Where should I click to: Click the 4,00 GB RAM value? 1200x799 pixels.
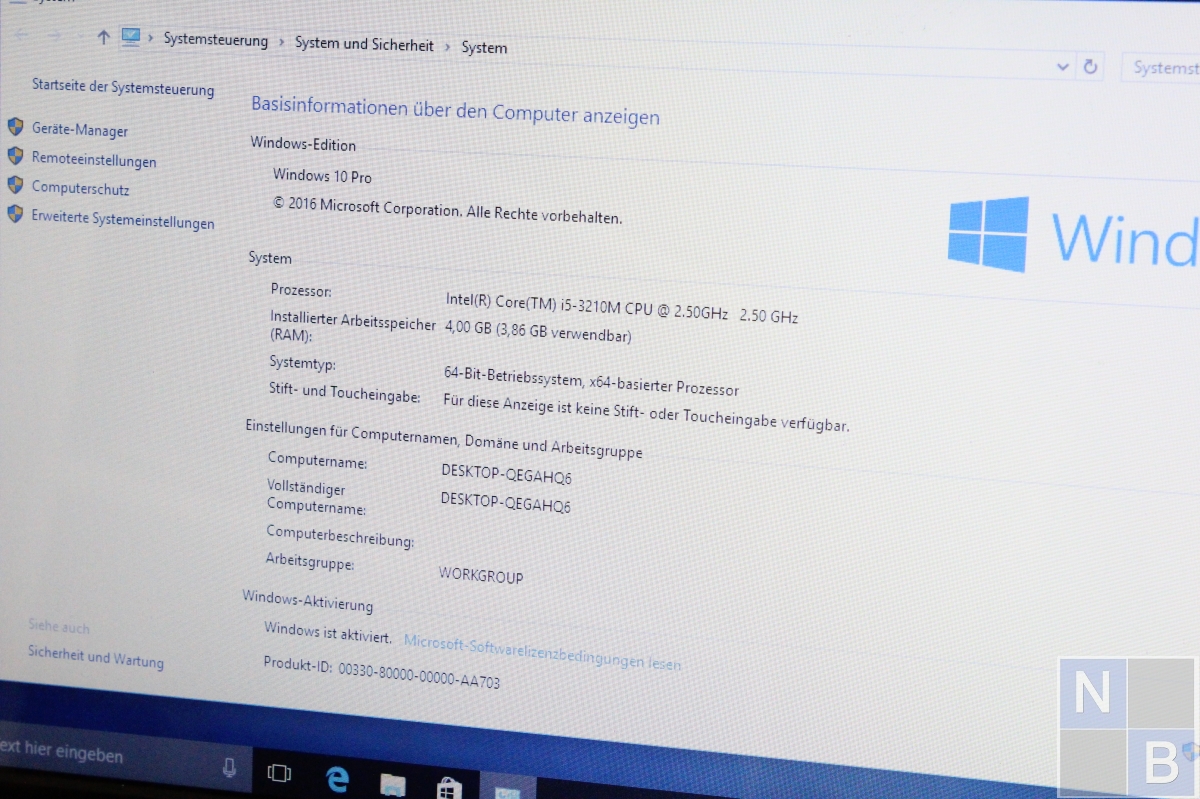tap(537, 330)
